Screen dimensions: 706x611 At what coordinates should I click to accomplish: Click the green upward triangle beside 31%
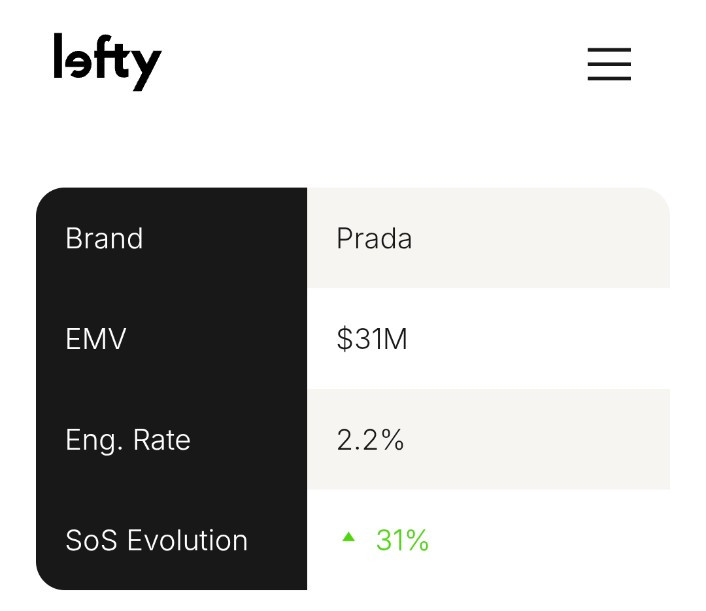[x=348, y=537]
